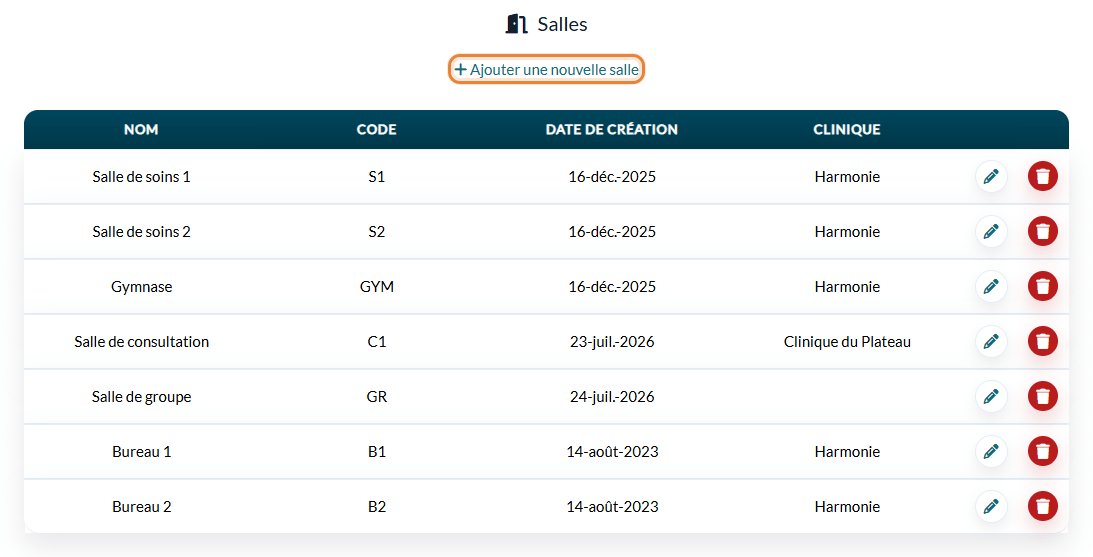The height and width of the screenshot is (557, 1093).
Task: Click the door icon beside Salles title
Action: 516,24
